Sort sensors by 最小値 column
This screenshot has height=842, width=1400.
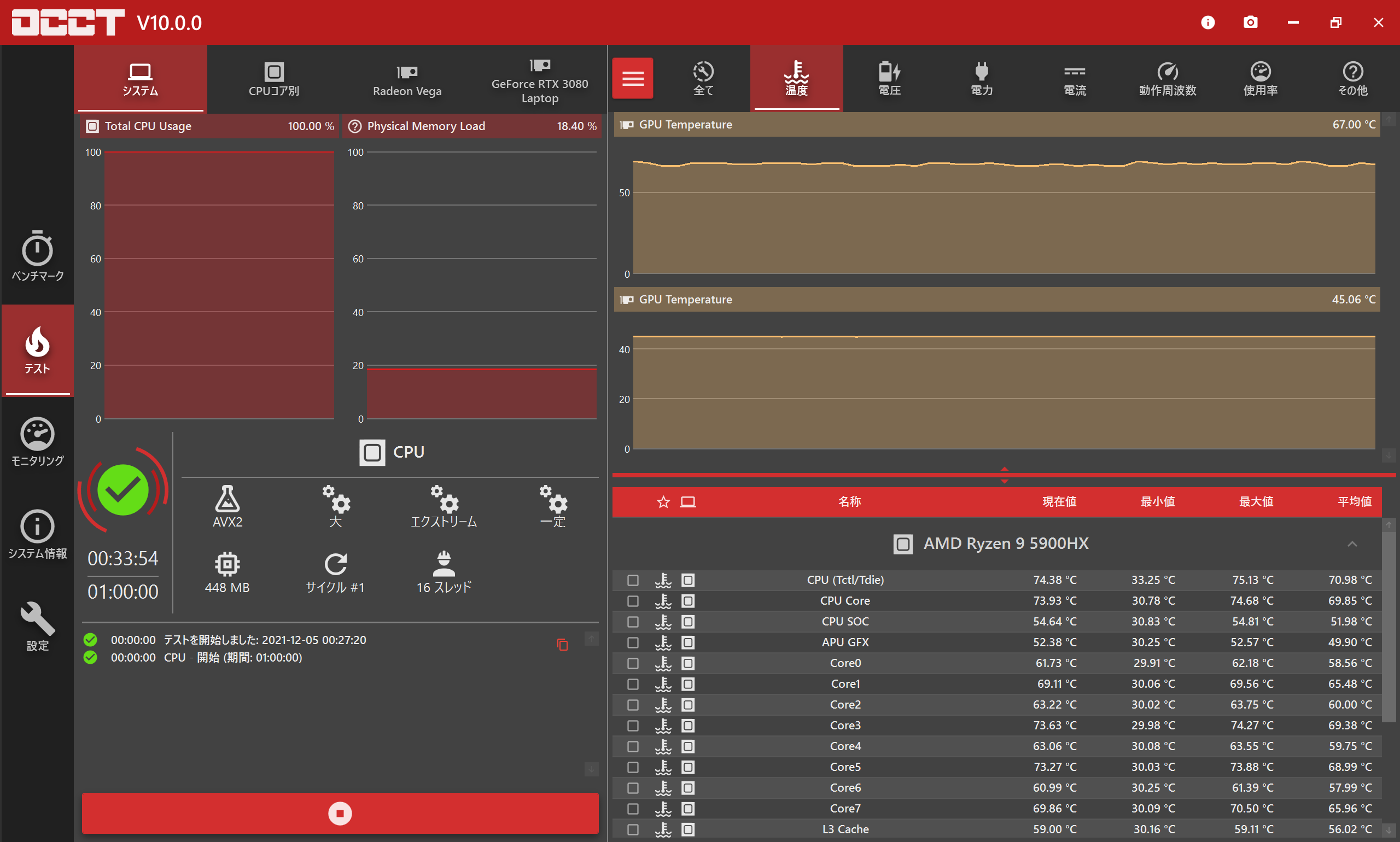(1158, 501)
